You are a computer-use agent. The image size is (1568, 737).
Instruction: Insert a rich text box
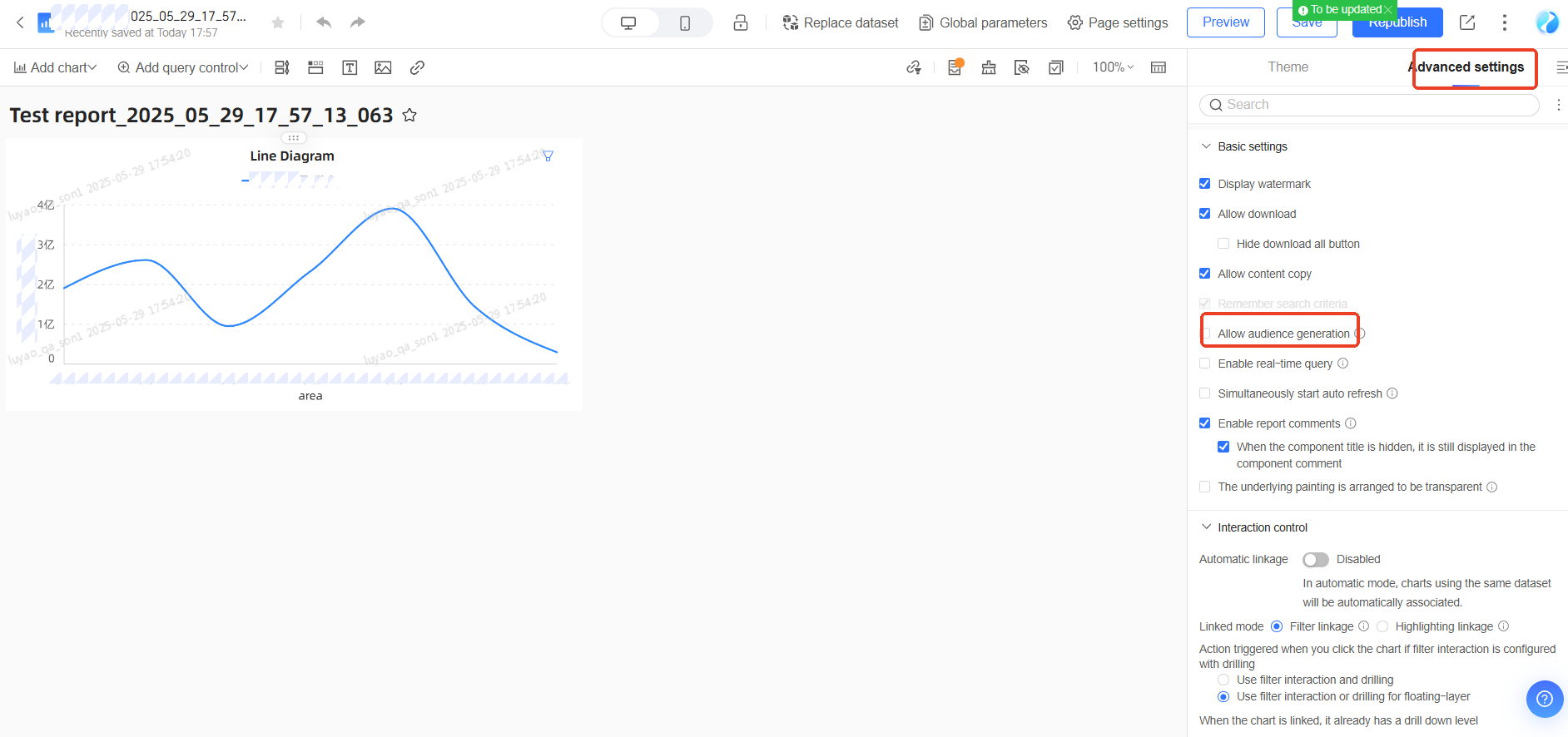click(350, 67)
